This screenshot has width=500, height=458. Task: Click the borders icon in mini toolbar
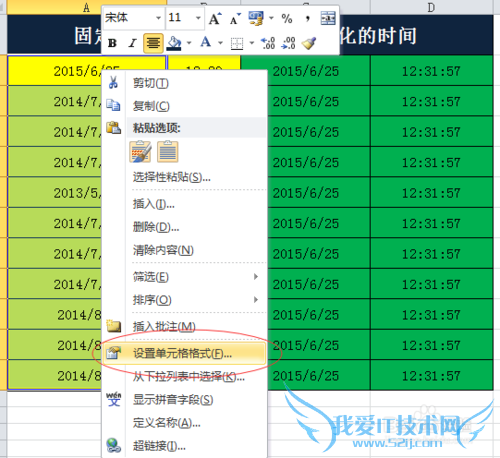(x=237, y=43)
